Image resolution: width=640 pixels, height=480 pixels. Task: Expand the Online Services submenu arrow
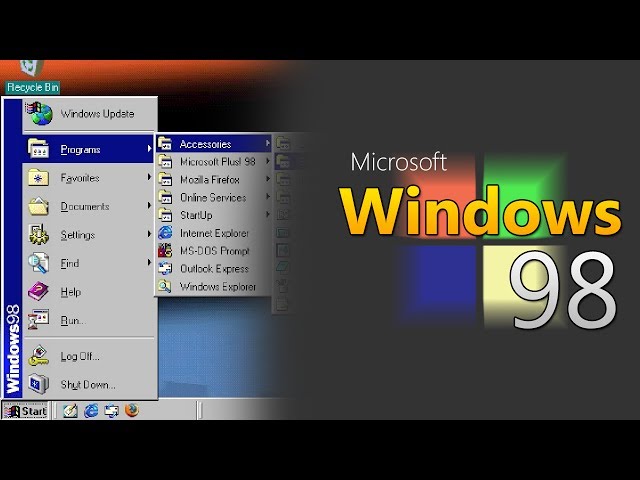point(268,197)
